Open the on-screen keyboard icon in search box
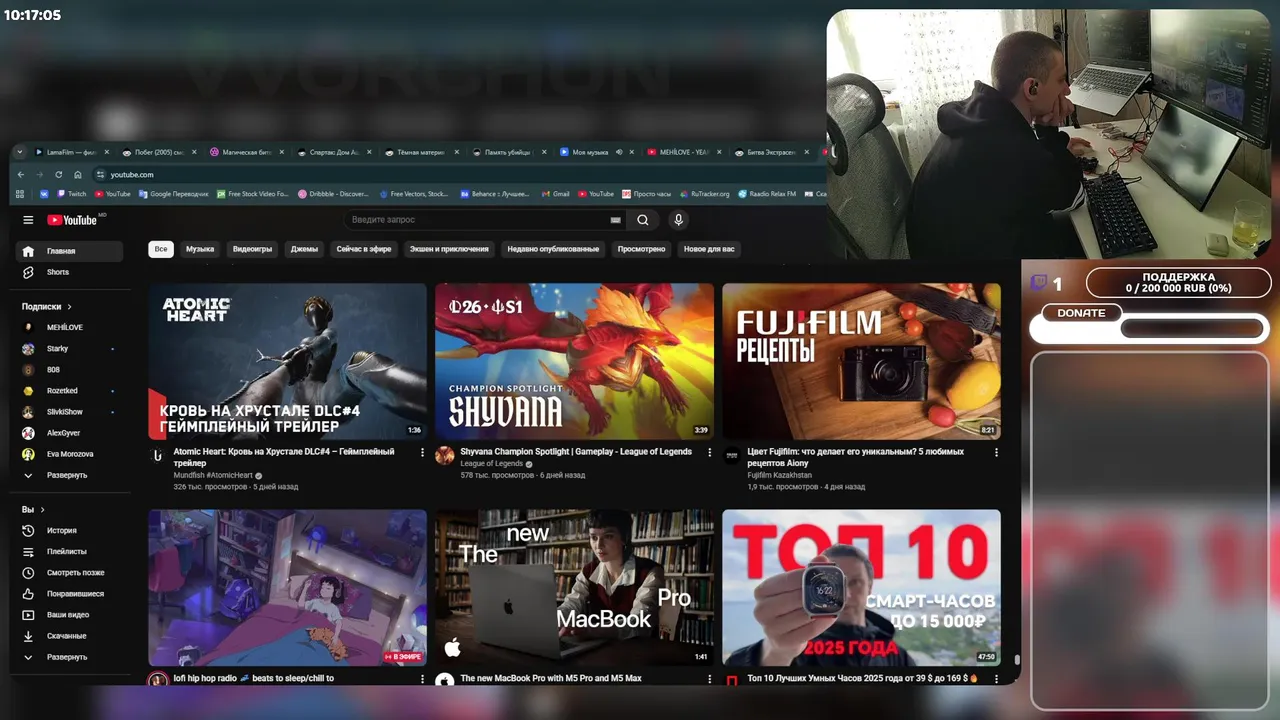This screenshot has width=1280, height=720. (615, 220)
